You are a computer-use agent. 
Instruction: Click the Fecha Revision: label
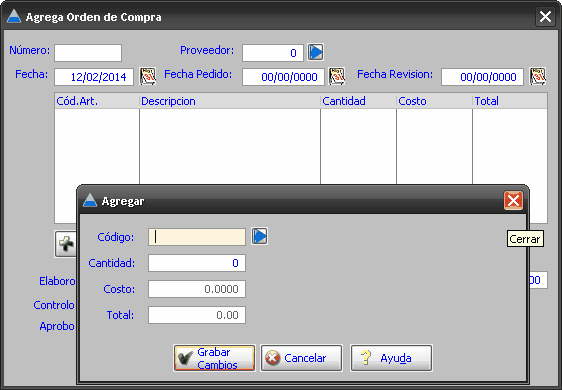395,74
